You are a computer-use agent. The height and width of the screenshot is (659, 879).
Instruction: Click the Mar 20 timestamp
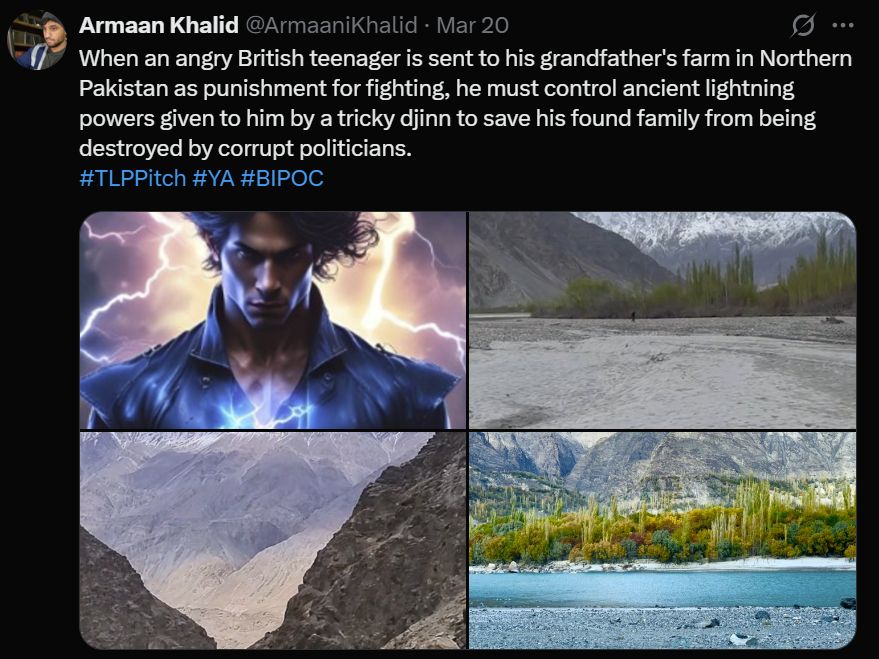coord(473,25)
